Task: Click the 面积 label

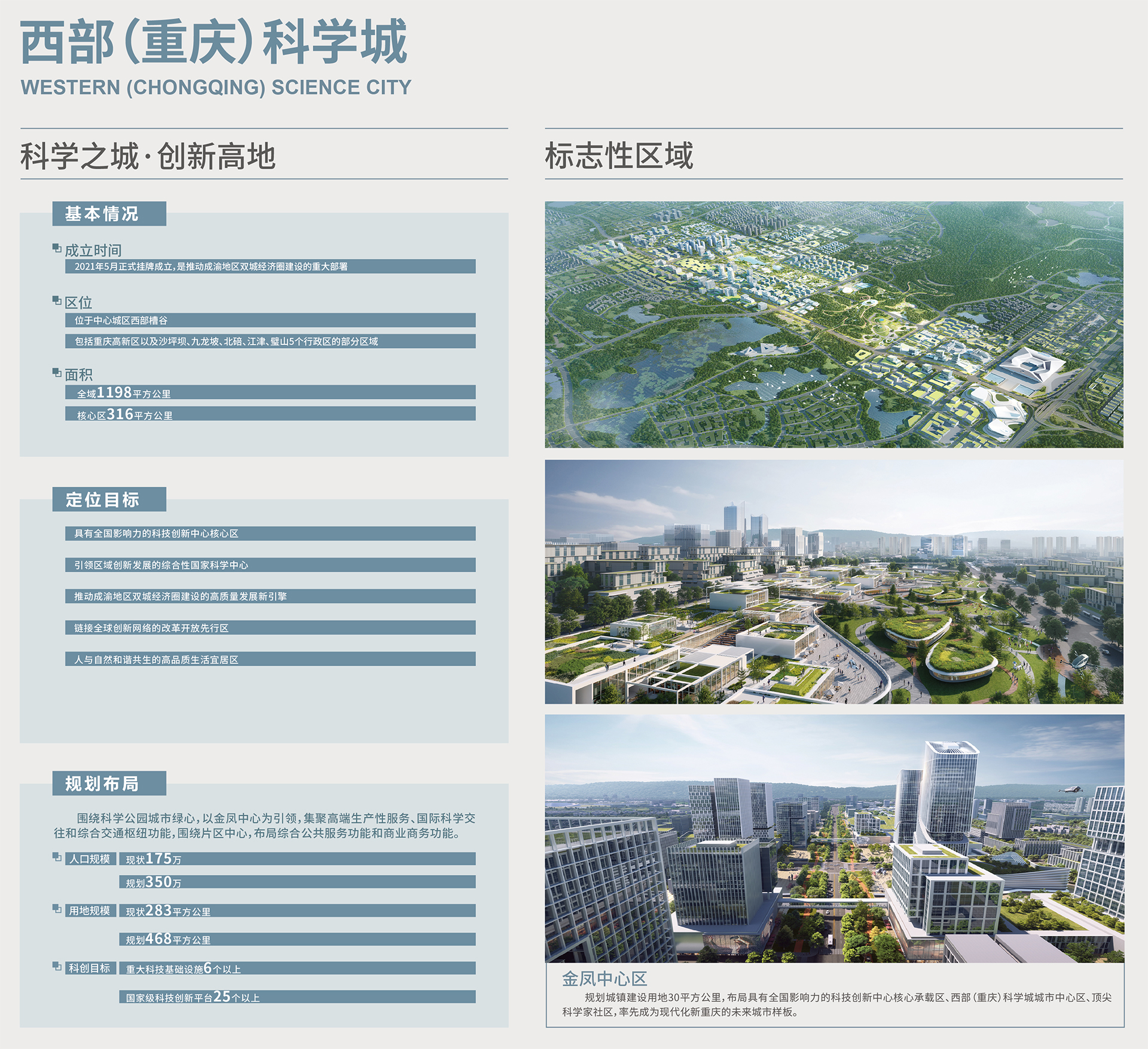Action: pos(78,374)
